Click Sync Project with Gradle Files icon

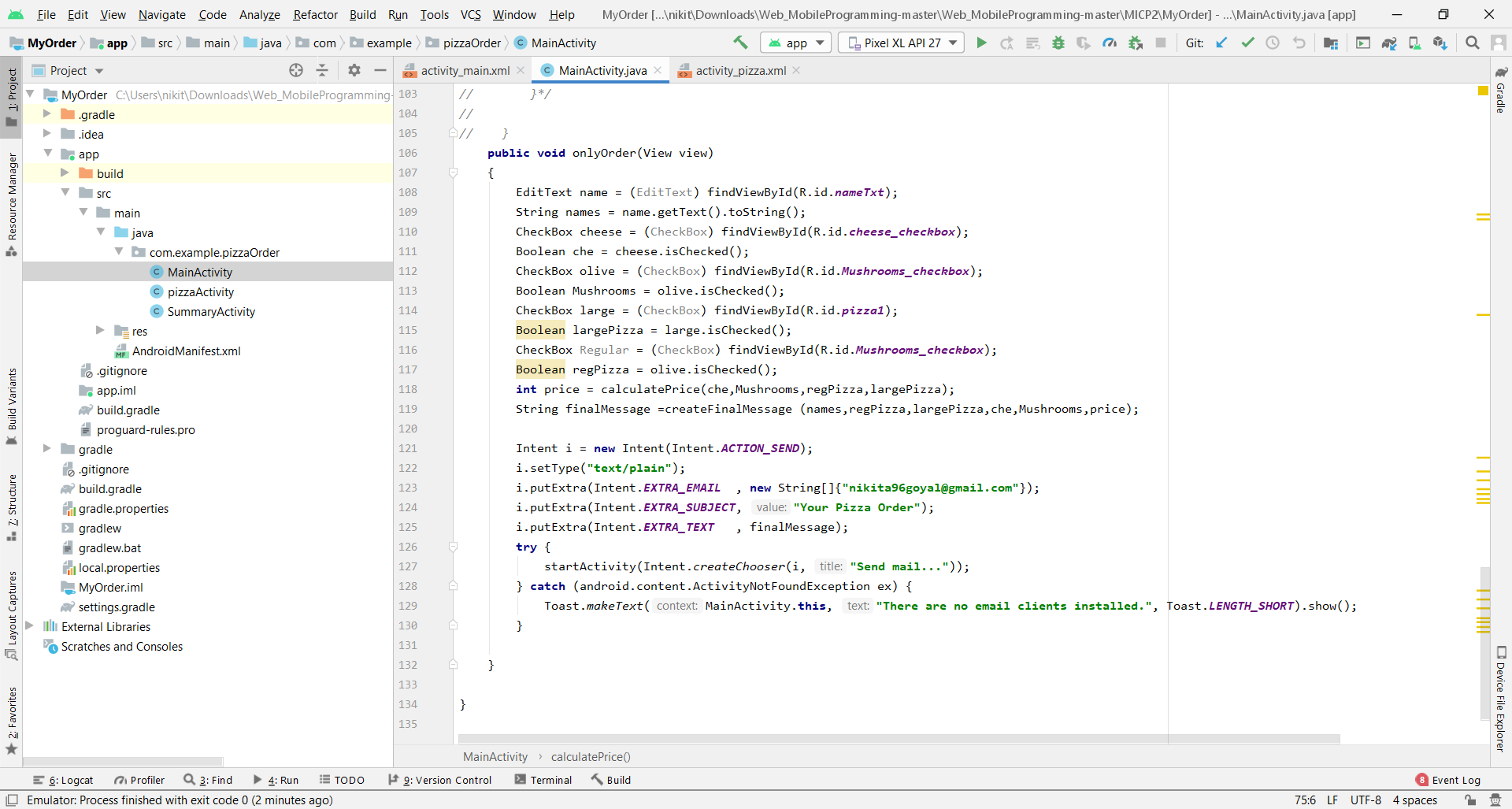(1389, 43)
